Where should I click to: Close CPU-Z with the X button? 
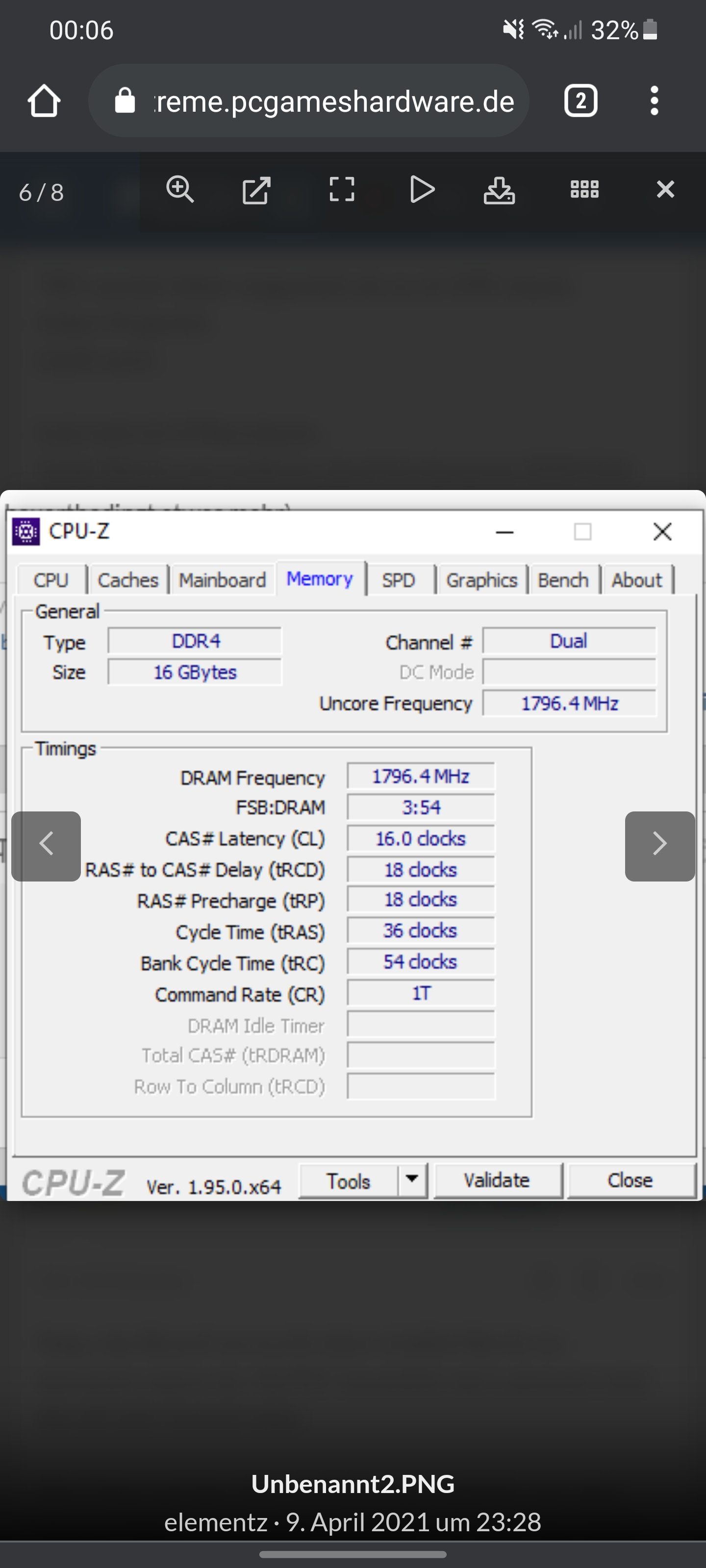(662, 531)
